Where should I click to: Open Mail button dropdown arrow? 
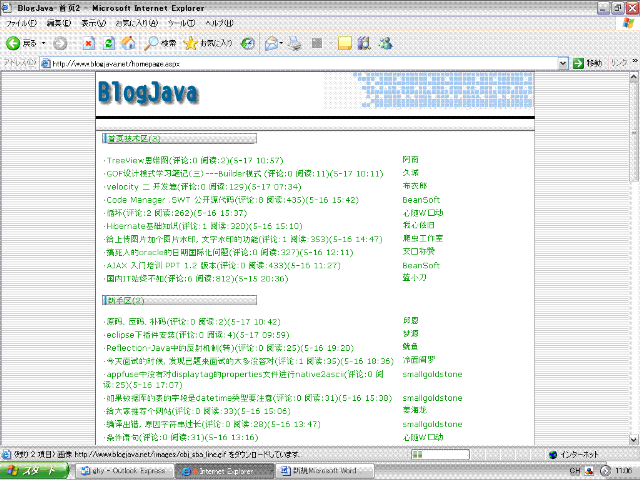coord(281,43)
